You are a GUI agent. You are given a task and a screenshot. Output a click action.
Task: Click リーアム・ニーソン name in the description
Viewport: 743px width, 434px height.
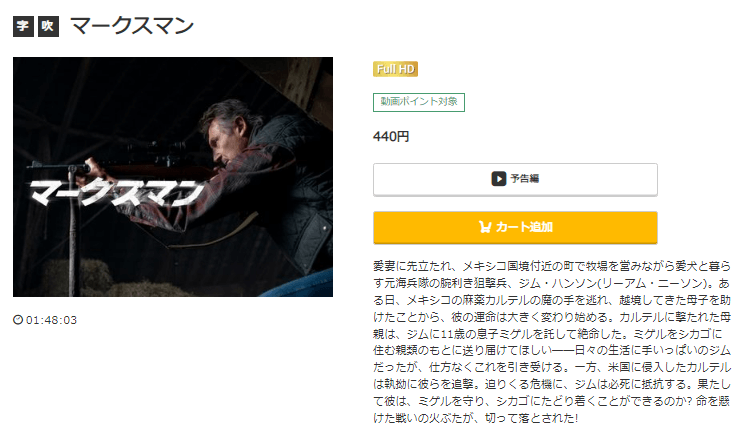pos(652,283)
